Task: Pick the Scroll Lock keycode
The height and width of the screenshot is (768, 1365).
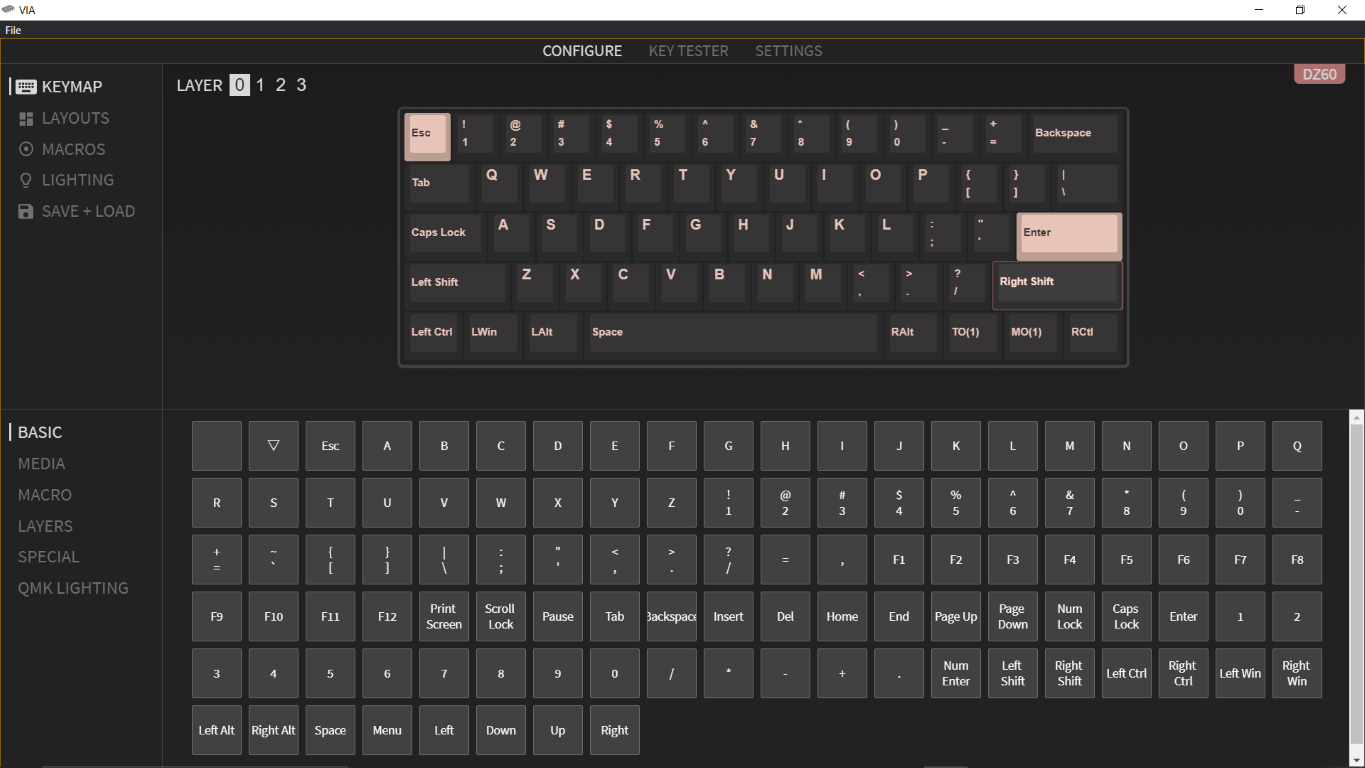Action: [x=501, y=616]
